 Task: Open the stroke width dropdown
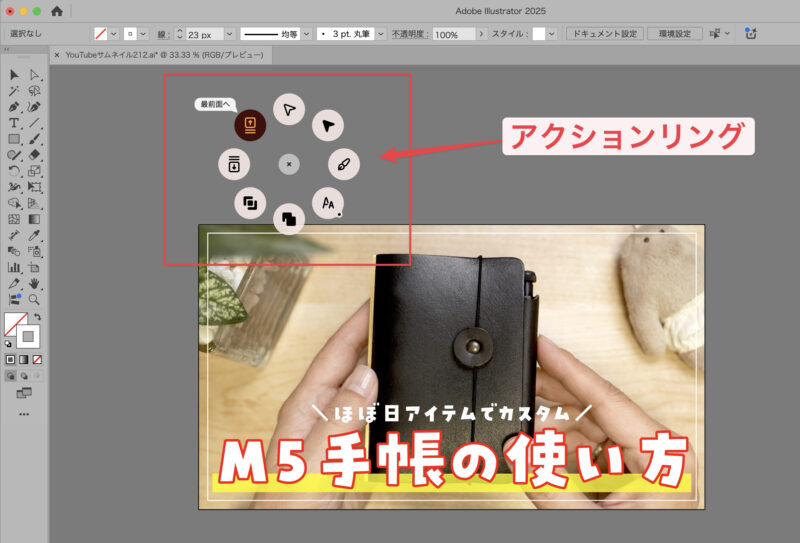click(229, 34)
